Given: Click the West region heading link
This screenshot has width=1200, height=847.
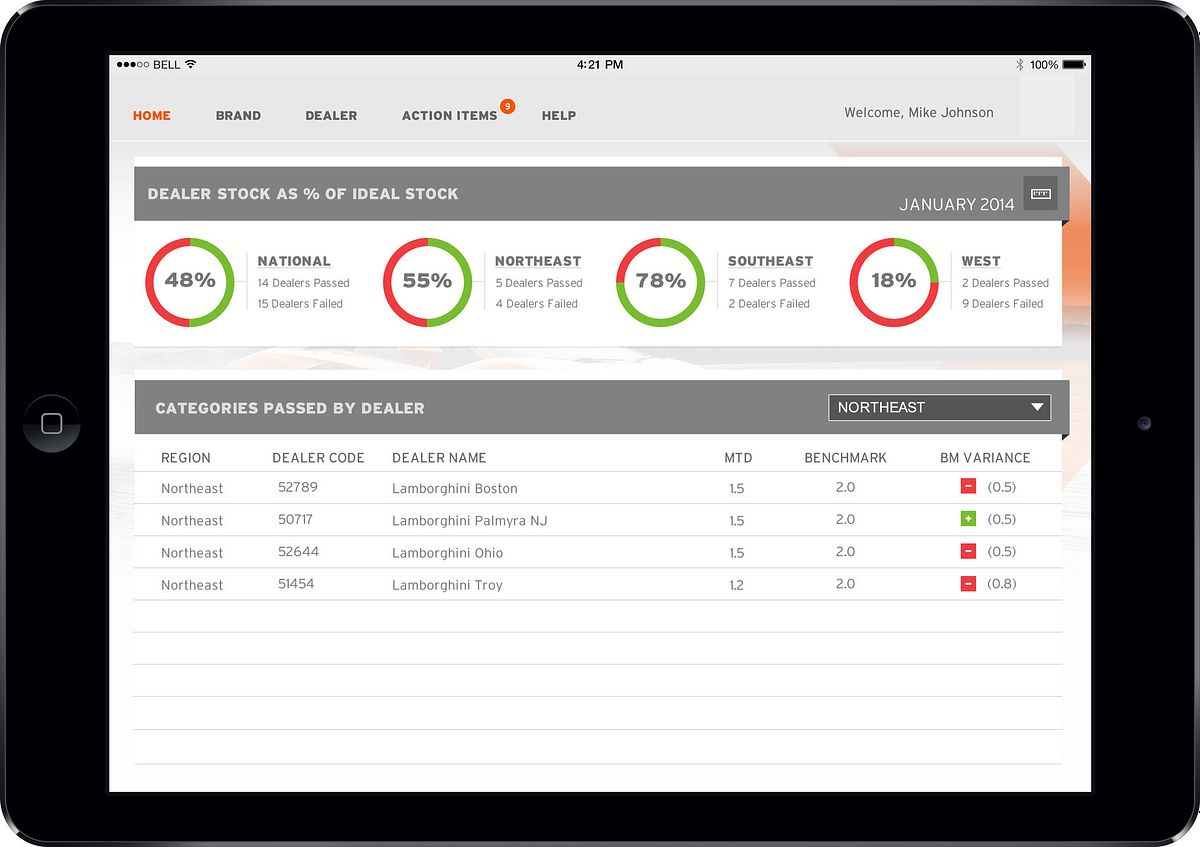Looking at the screenshot, I should point(980,261).
